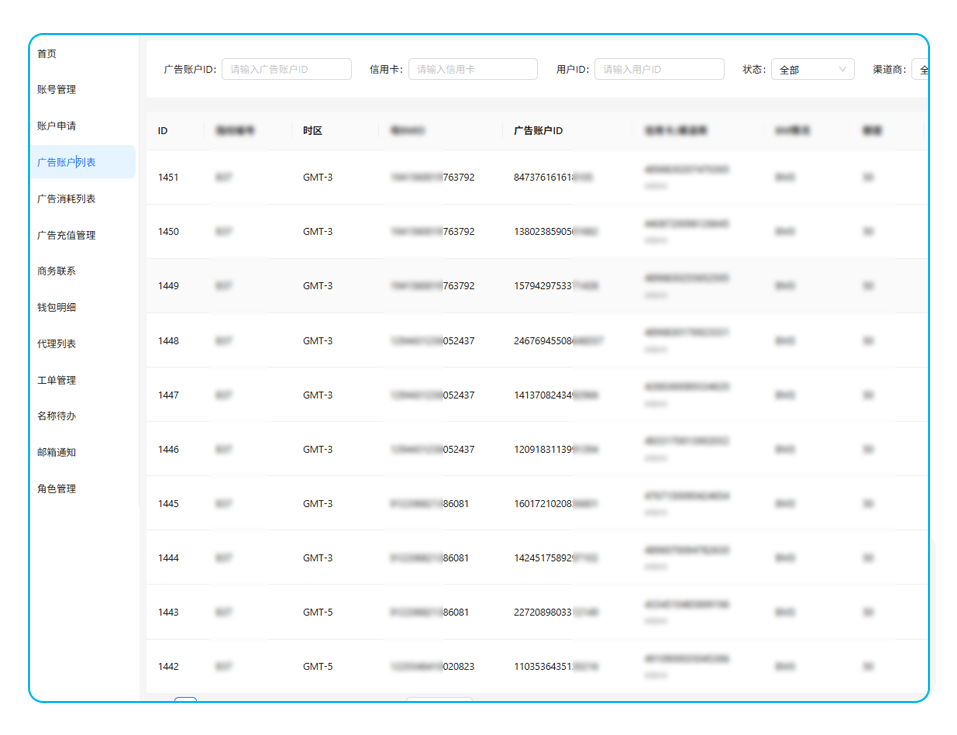Click the 广告账户ID input field
This screenshot has width=957, height=735.
click(286, 70)
